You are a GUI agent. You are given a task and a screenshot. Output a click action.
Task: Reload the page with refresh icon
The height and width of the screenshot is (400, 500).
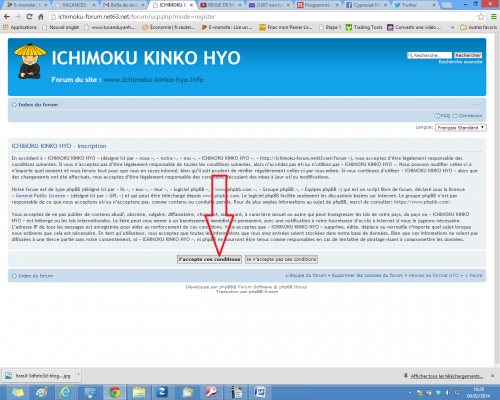tap(29, 16)
